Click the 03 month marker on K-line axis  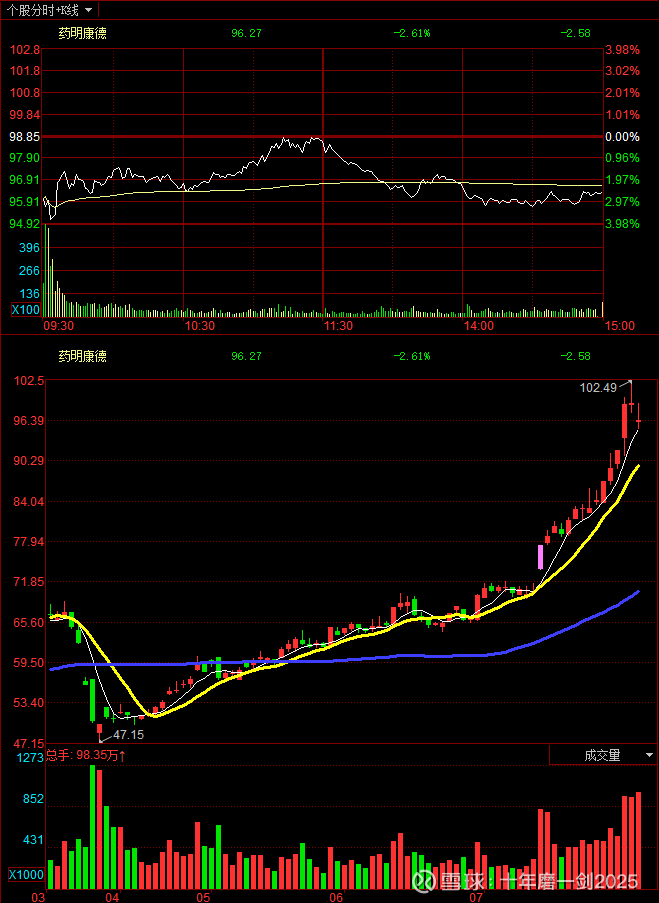(x=38, y=897)
